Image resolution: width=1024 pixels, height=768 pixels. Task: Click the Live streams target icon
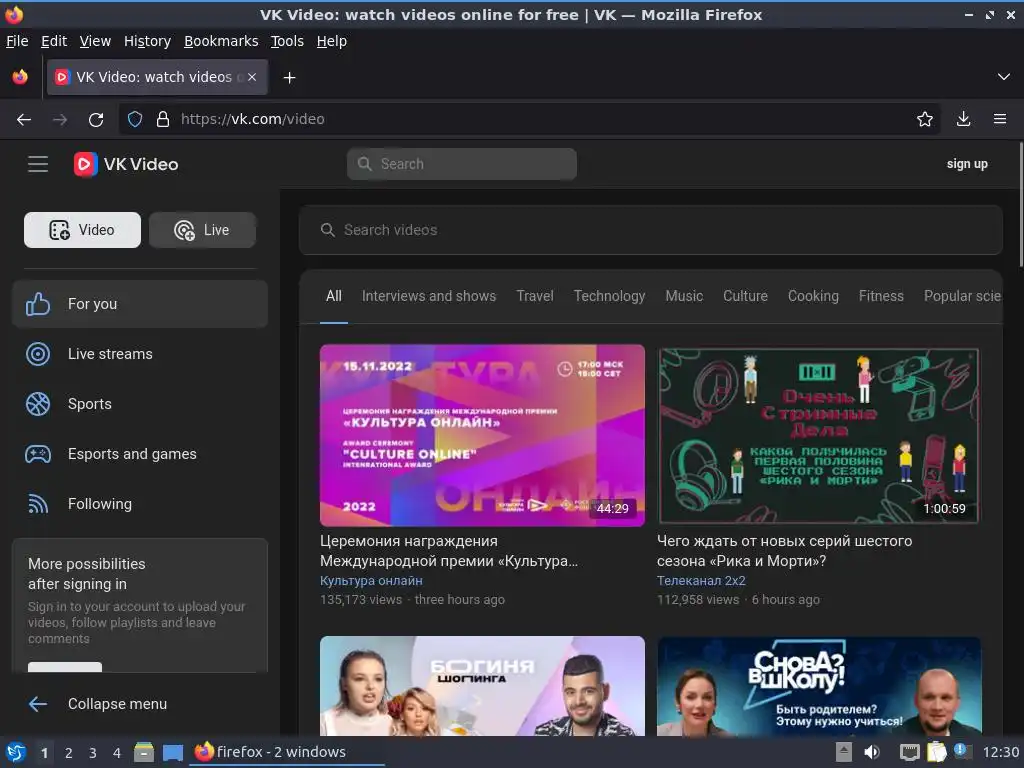click(38, 354)
